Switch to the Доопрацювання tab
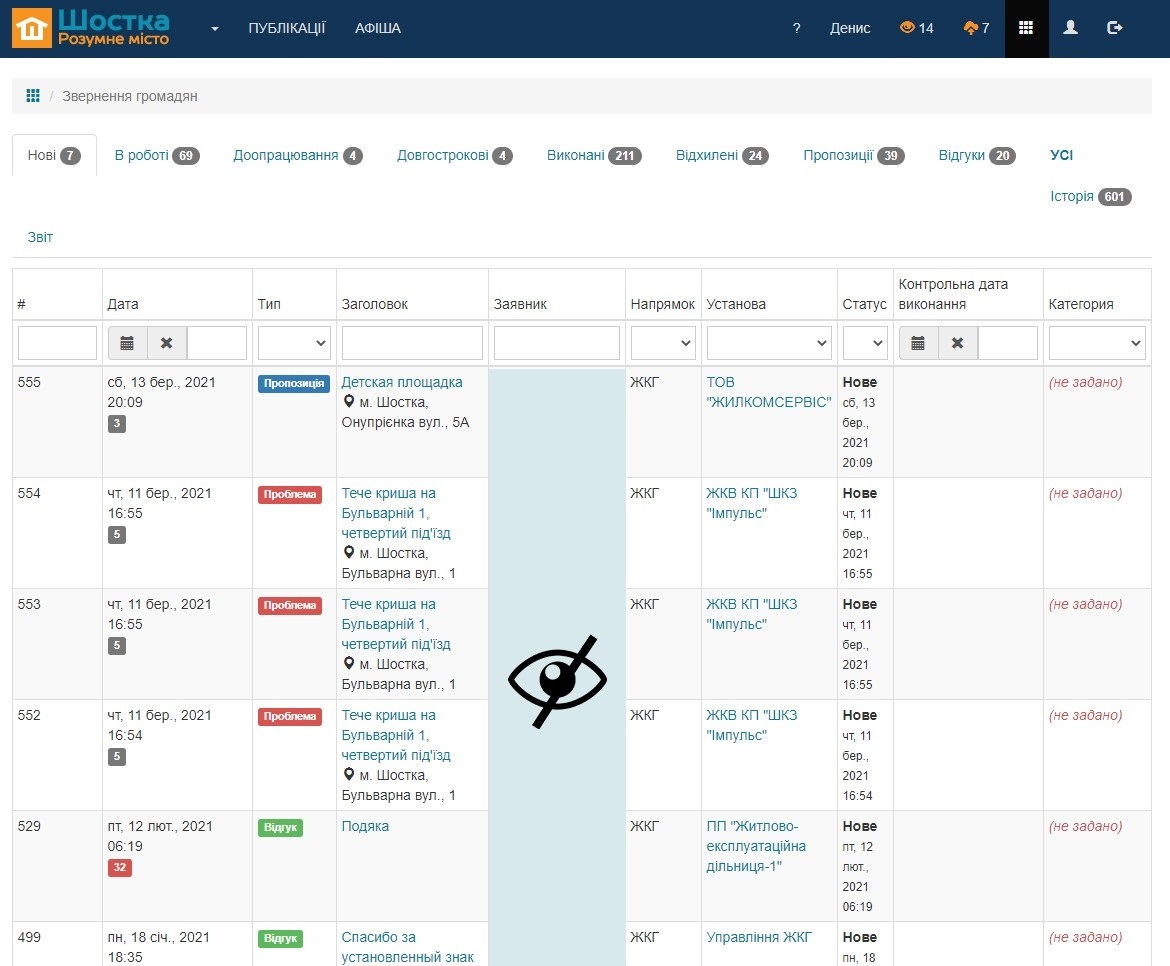1170x966 pixels. pyautogui.click(x=298, y=155)
